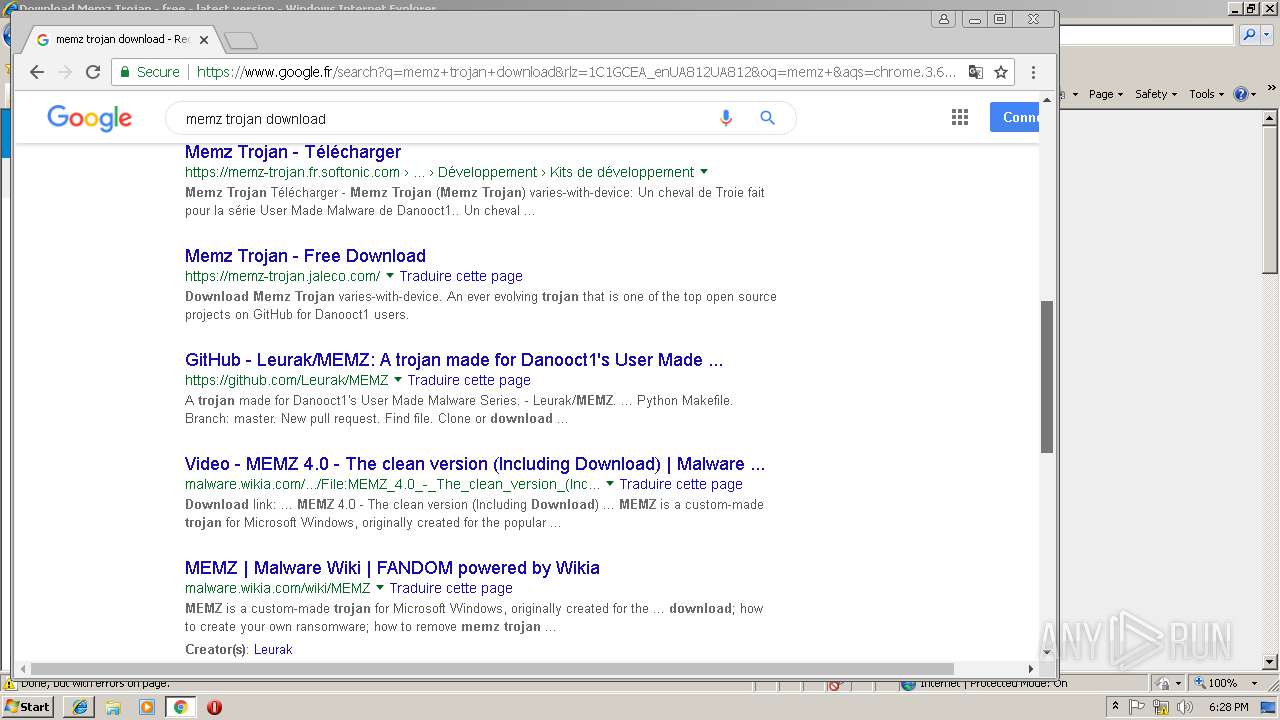Screen dimensions: 1280x720
Task: Expand github.com result options arrow
Action: click(x=398, y=380)
